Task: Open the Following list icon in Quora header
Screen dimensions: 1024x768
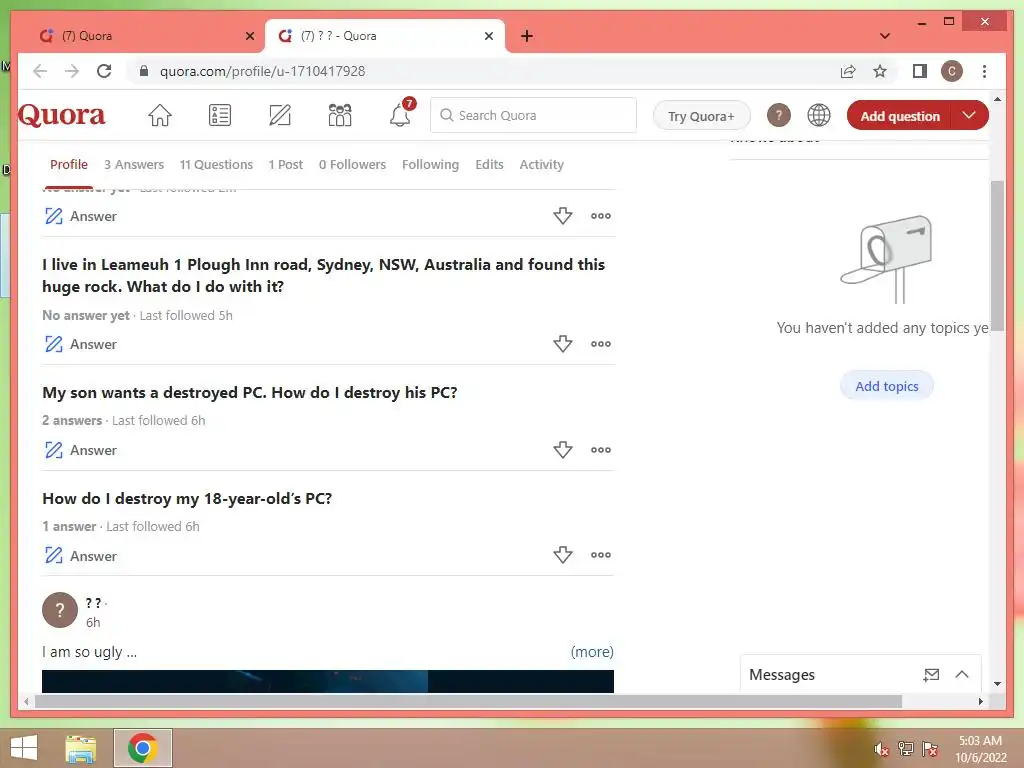Action: tap(219, 116)
